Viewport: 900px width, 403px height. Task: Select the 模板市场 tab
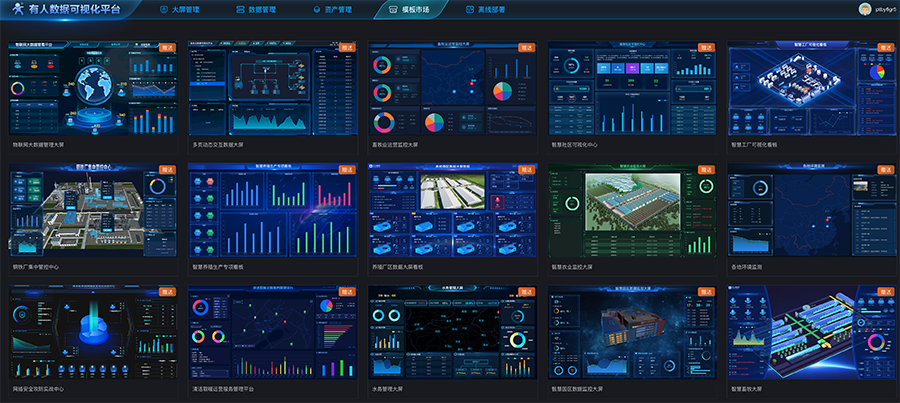point(409,10)
